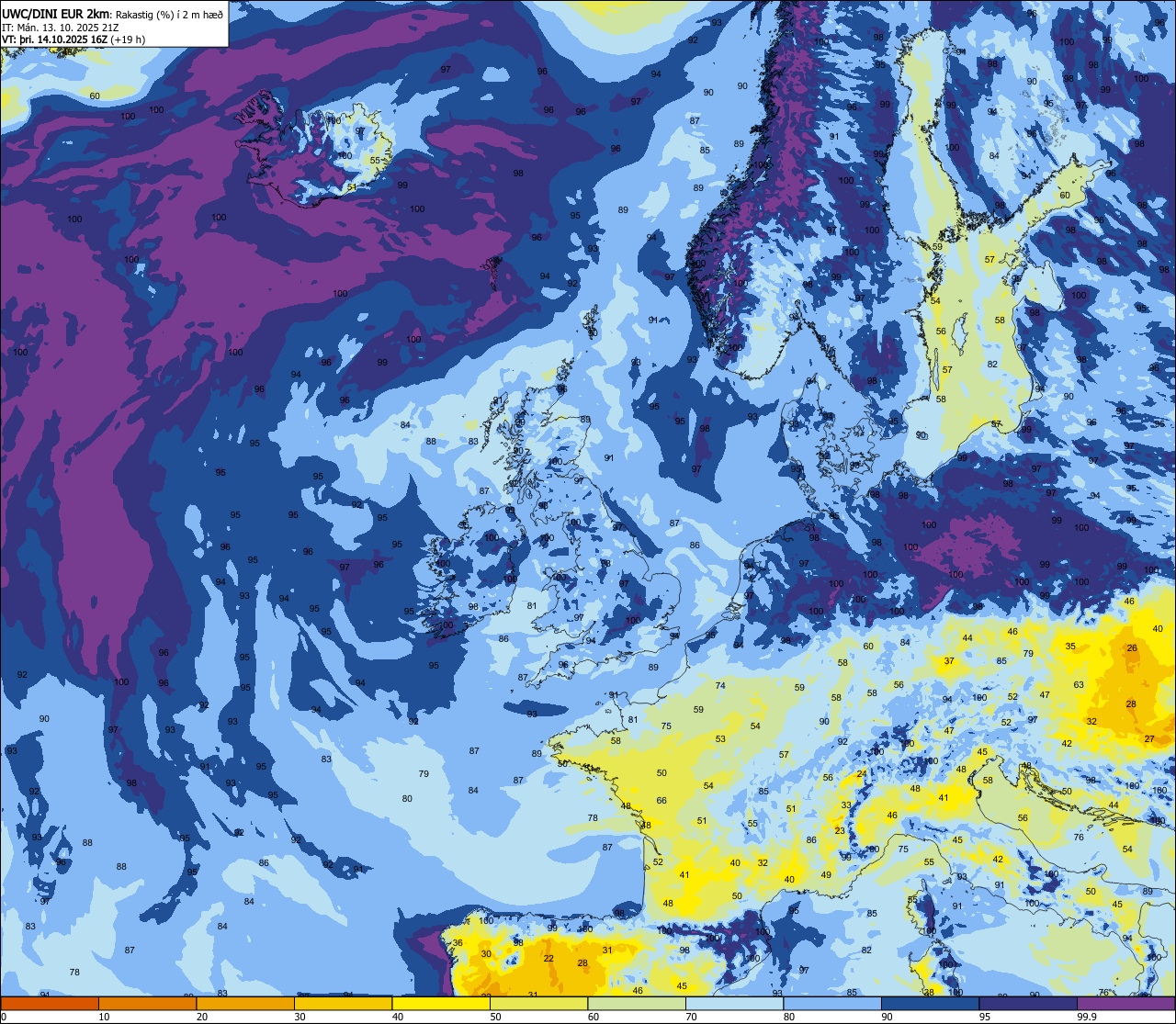Click the "Rakastig (%) í 2 m hæð" label
The height and width of the screenshot is (1024, 1176).
168,14
